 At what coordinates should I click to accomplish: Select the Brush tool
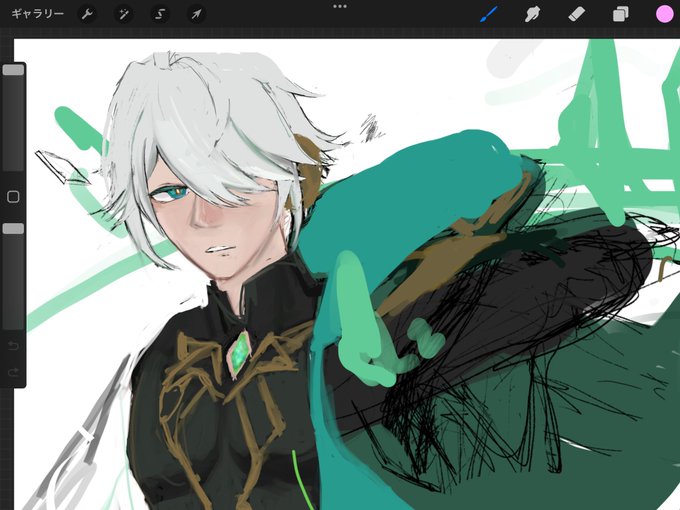pyautogui.click(x=489, y=14)
